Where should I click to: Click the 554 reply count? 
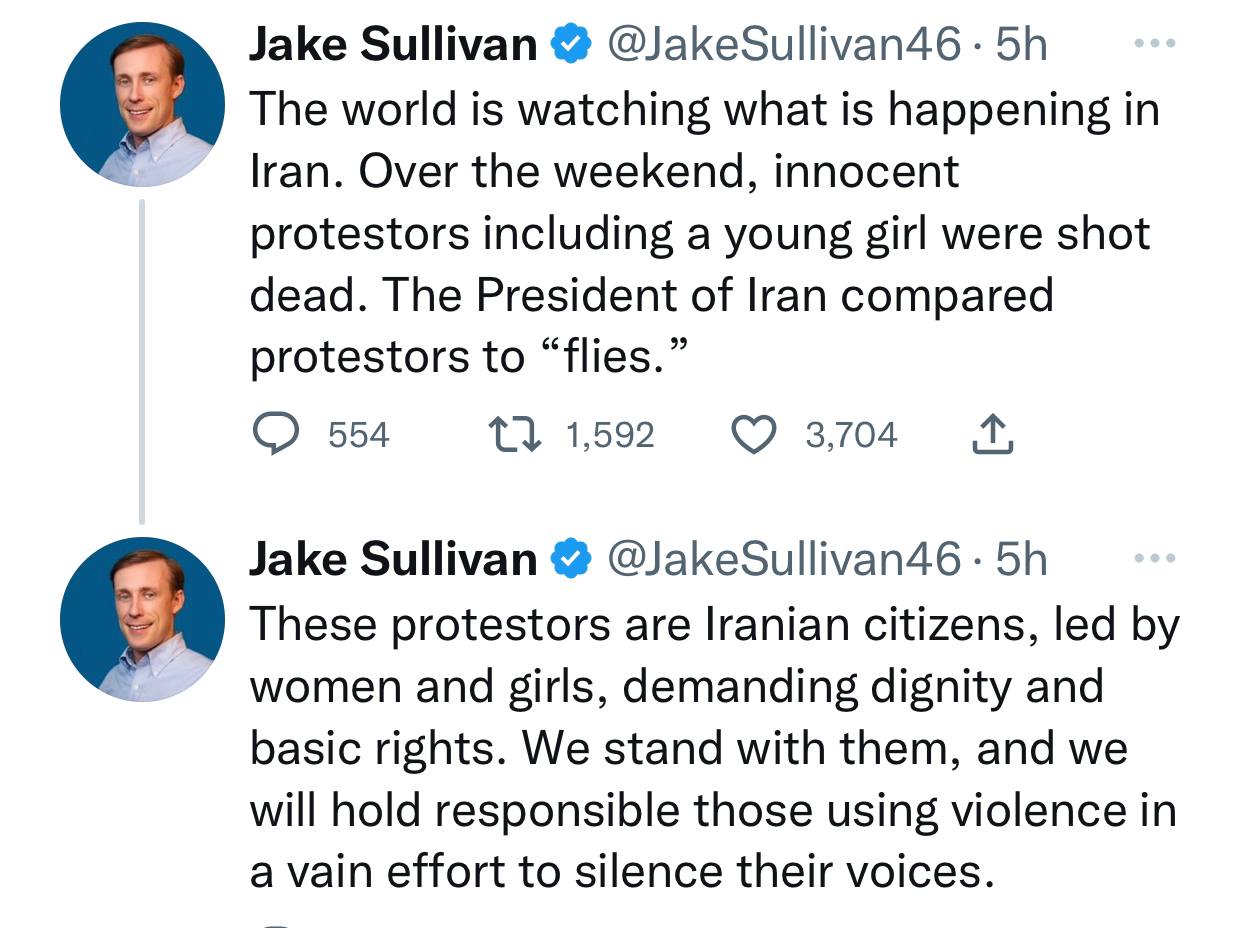[358, 435]
